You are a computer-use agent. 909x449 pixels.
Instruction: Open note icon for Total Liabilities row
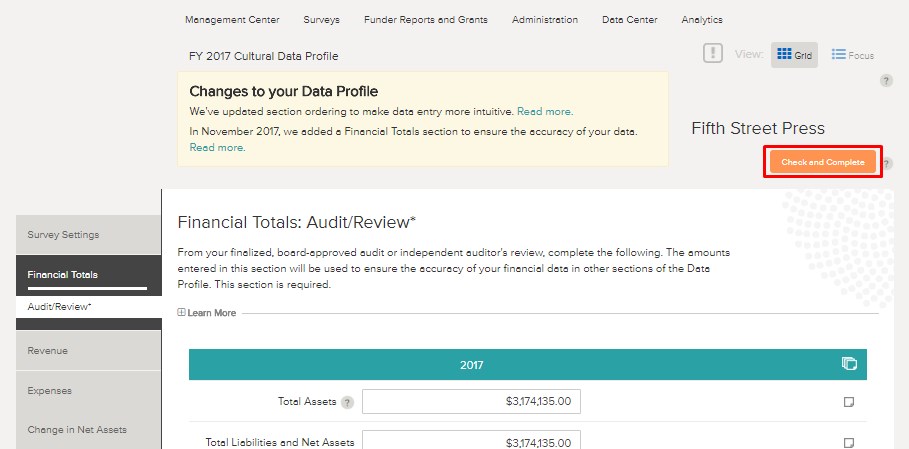pyautogui.click(x=849, y=442)
